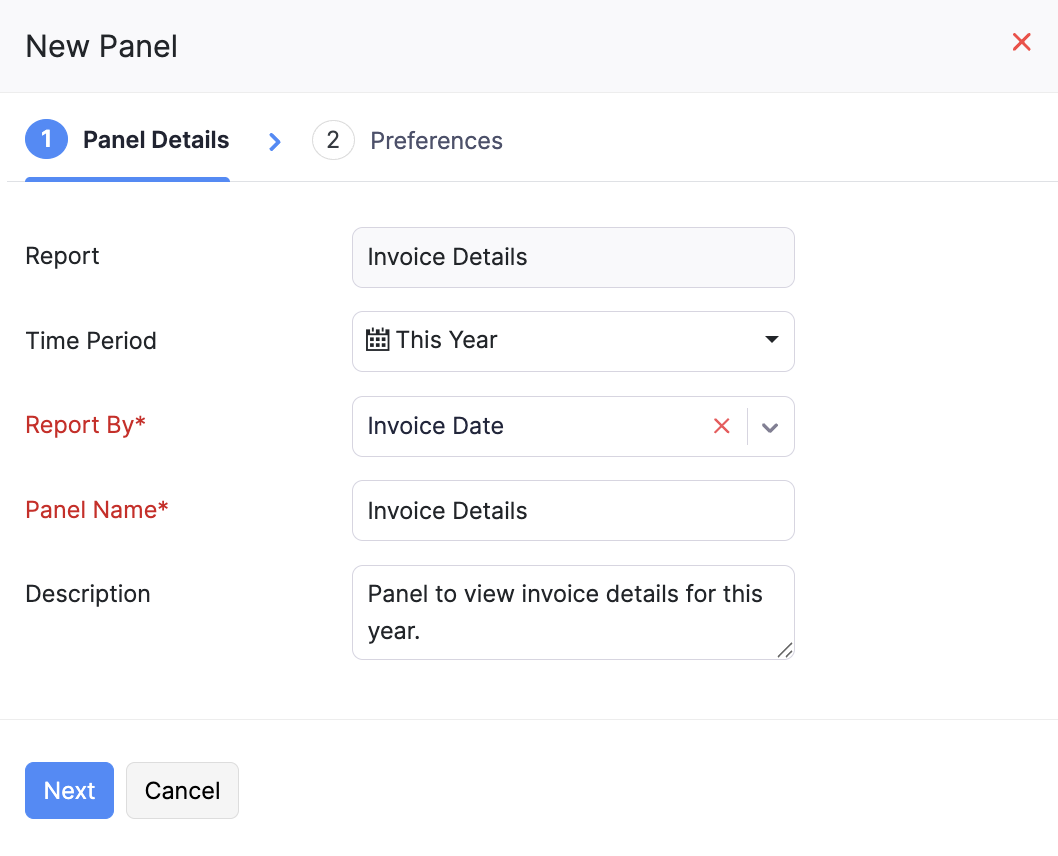Open the Report By dropdown chevron

pyautogui.click(x=770, y=426)
